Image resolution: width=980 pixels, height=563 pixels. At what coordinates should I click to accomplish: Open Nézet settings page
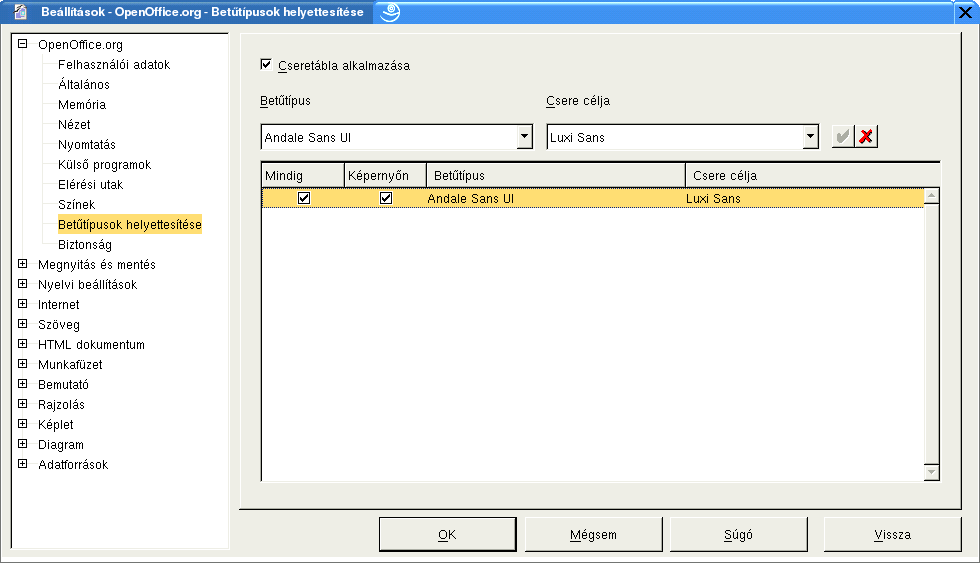pyautogui.click(x=74, y=124)
